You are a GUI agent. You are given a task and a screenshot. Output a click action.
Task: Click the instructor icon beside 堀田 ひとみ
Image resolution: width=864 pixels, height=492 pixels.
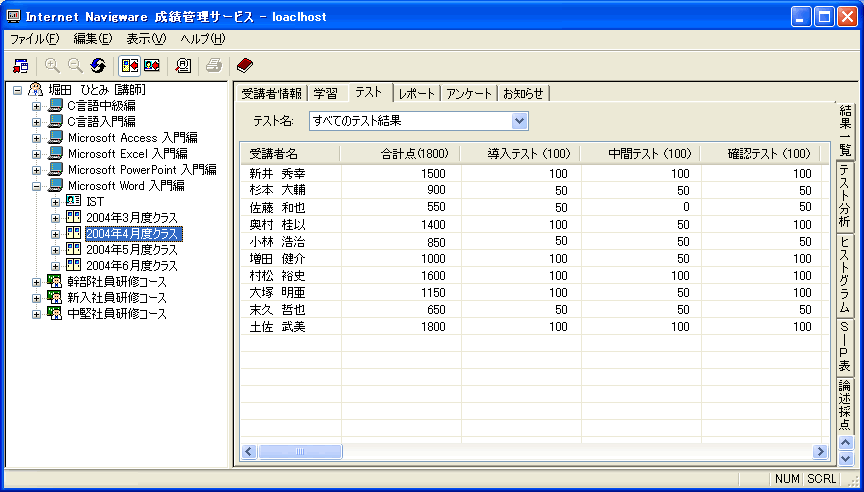click(36, 90)
